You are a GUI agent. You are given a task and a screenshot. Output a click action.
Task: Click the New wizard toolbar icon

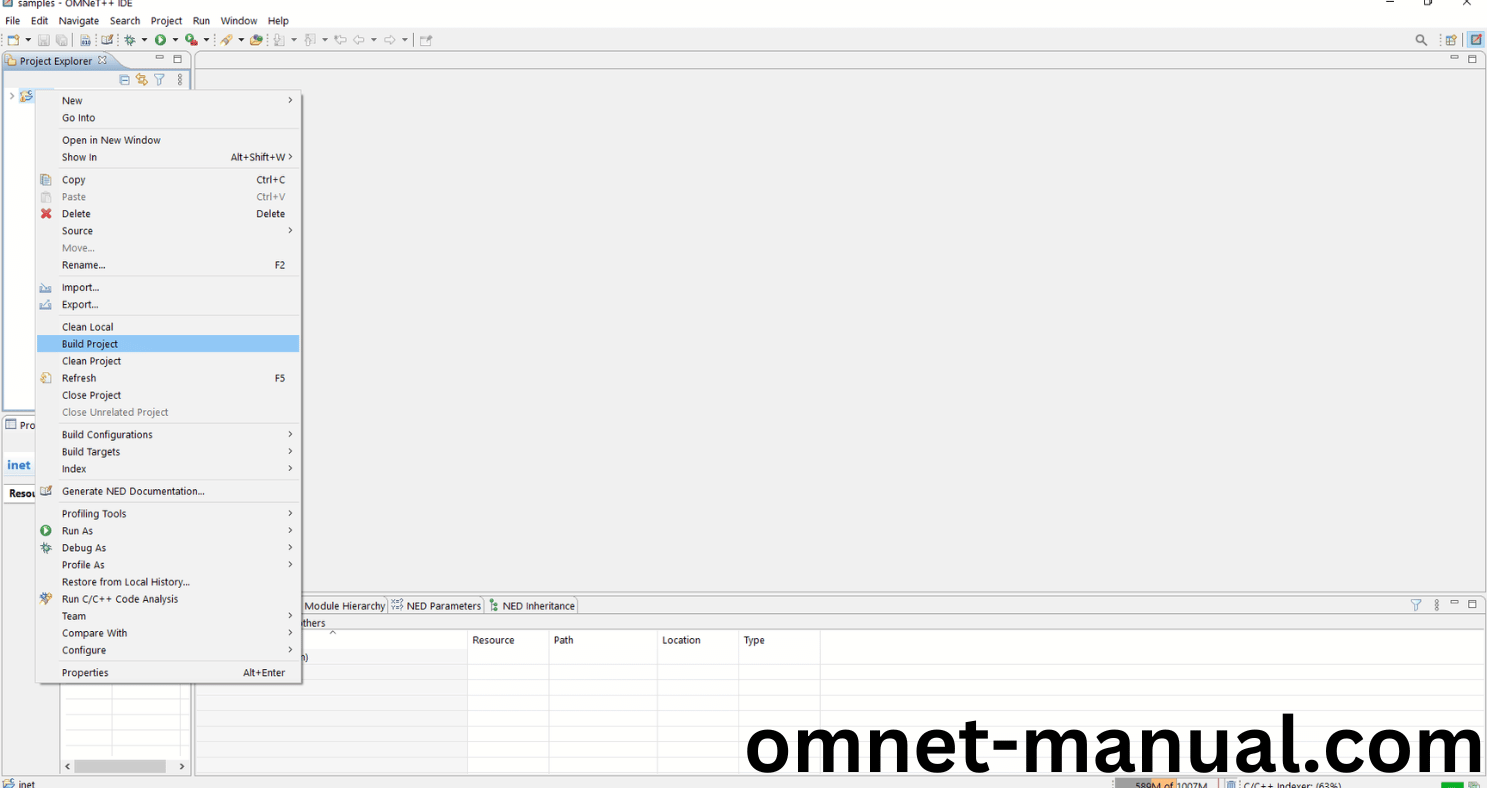pyautogui.click(x=13, y=40)
